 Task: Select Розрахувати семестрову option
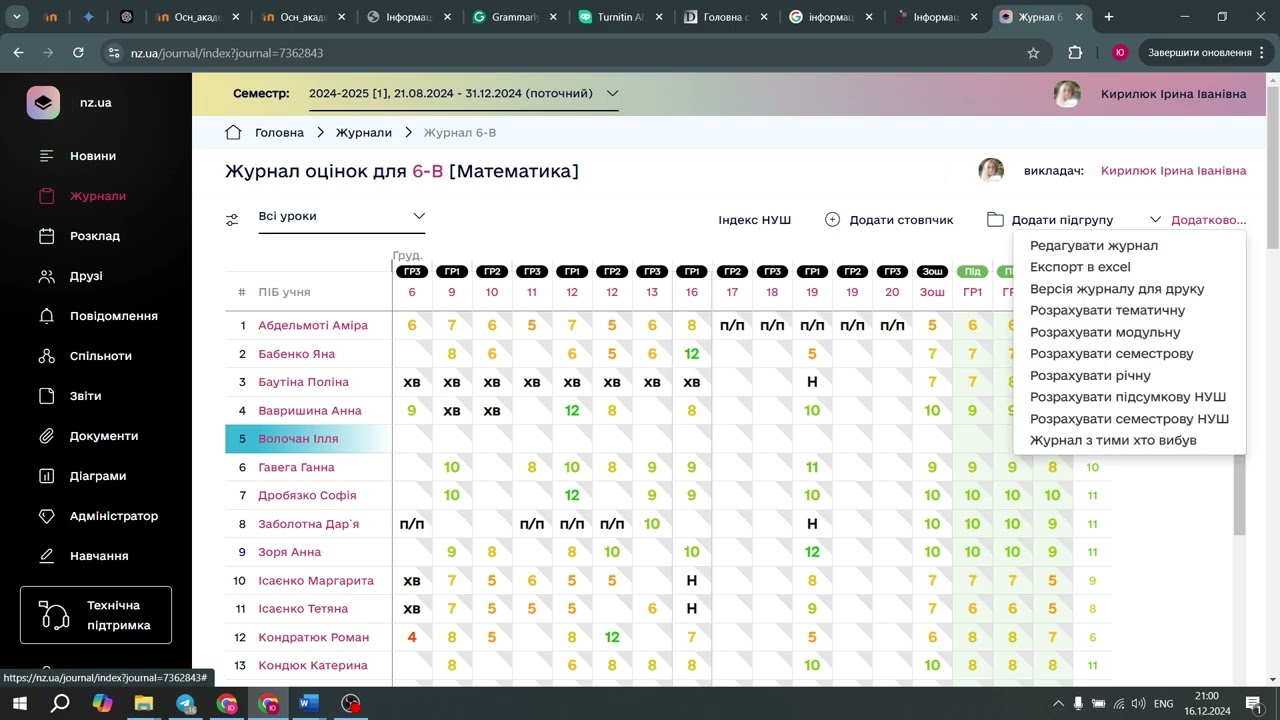click(x=1112, y=354)
